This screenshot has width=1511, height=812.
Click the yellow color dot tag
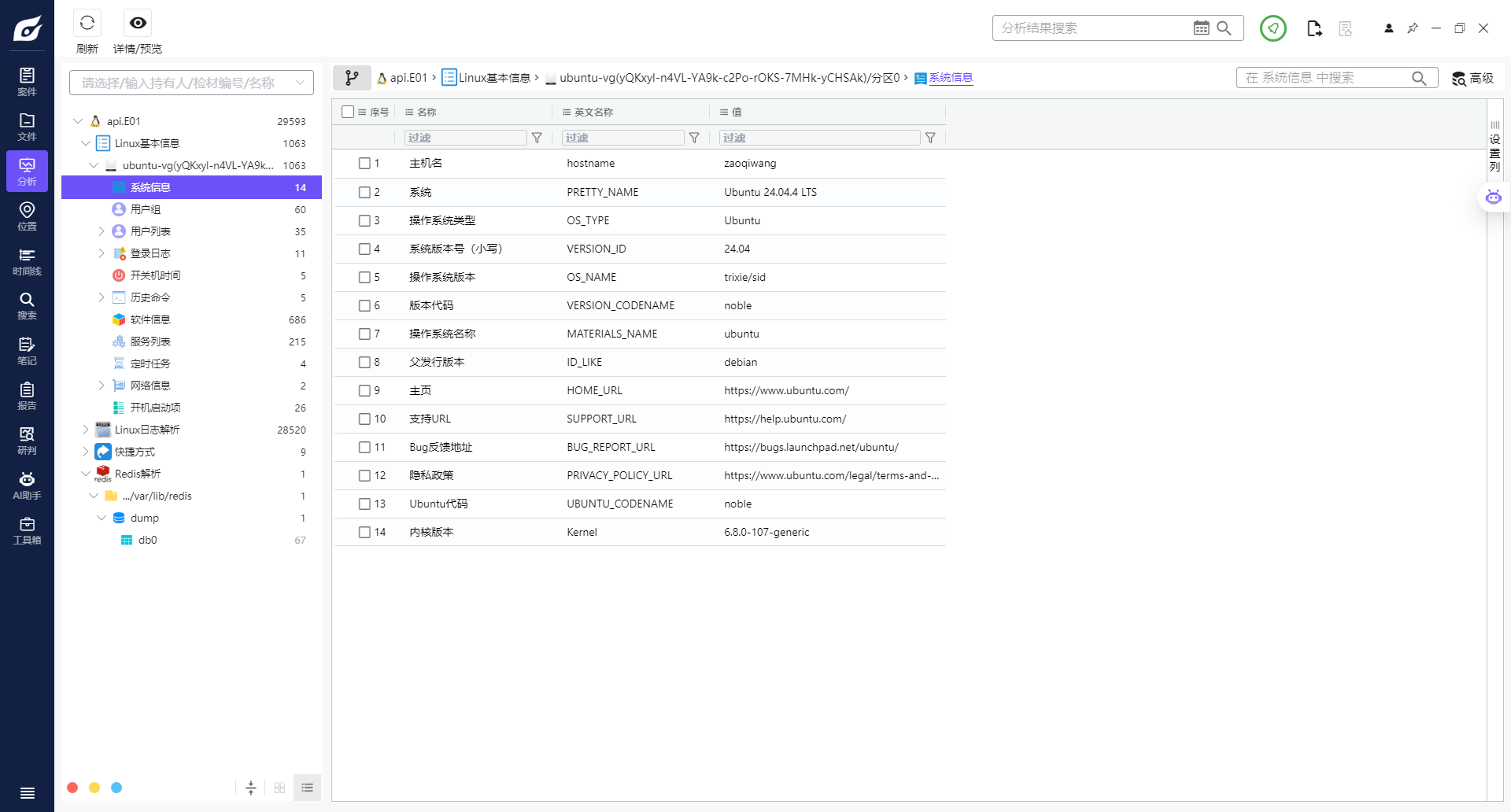[94, 788]
